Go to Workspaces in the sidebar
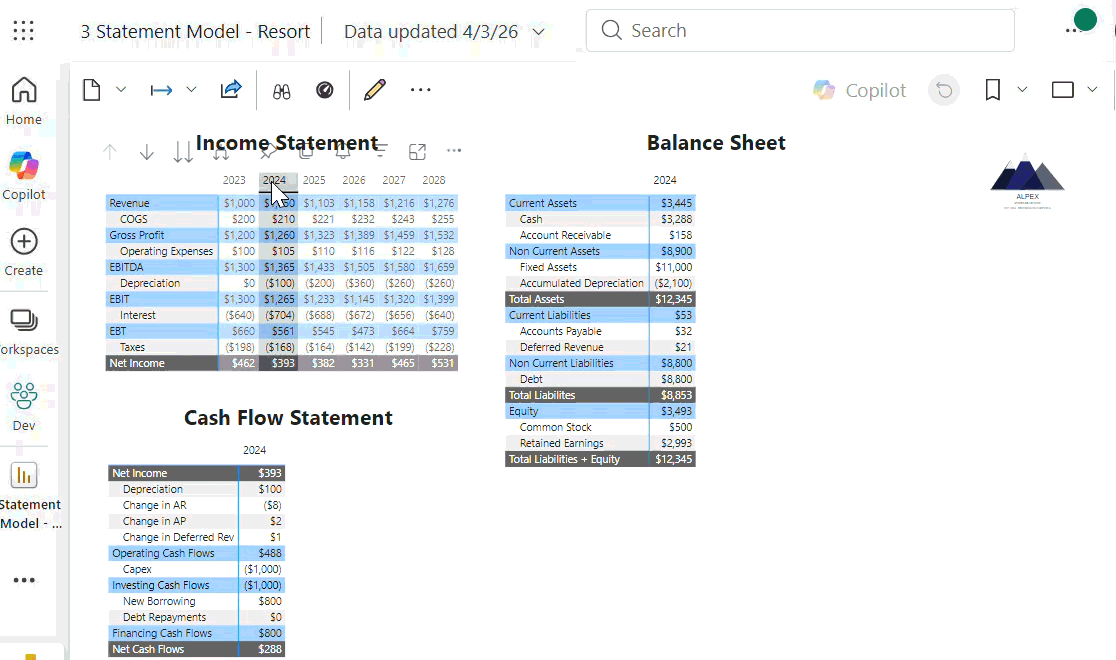Viewport: 1116px width, 660px height. 24,331
